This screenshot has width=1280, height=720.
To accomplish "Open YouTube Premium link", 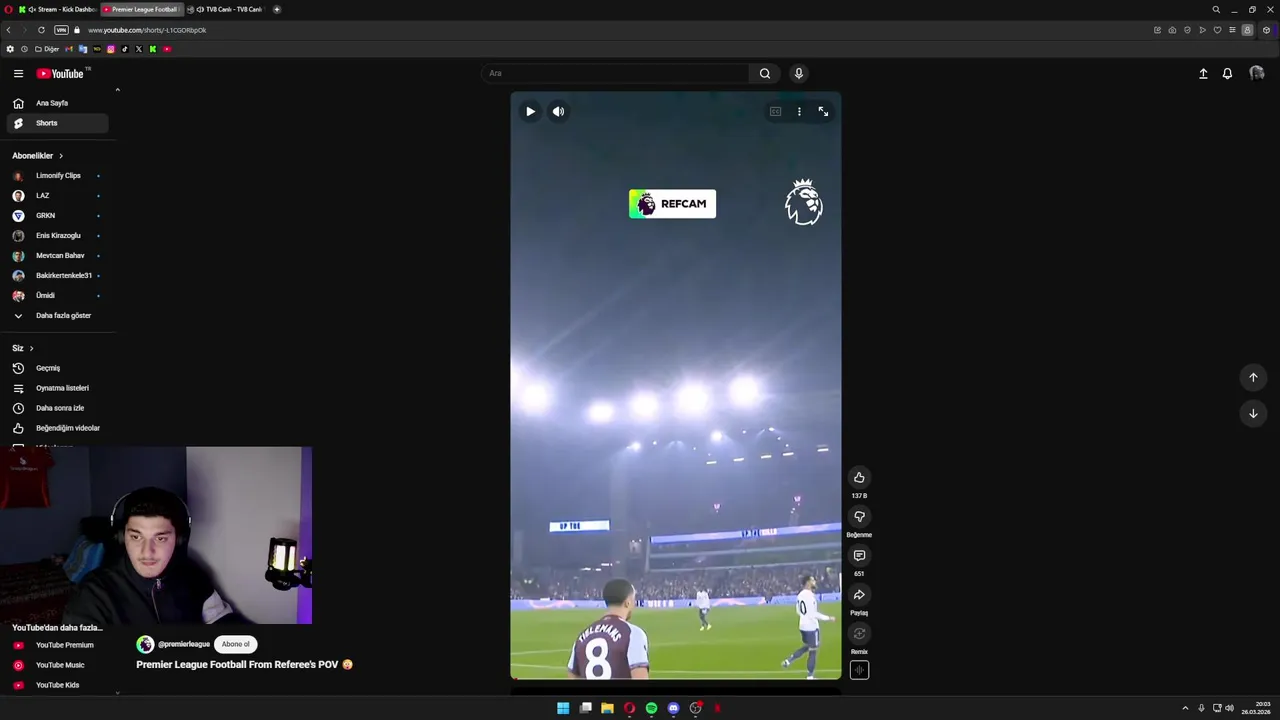I will (58, 645).
